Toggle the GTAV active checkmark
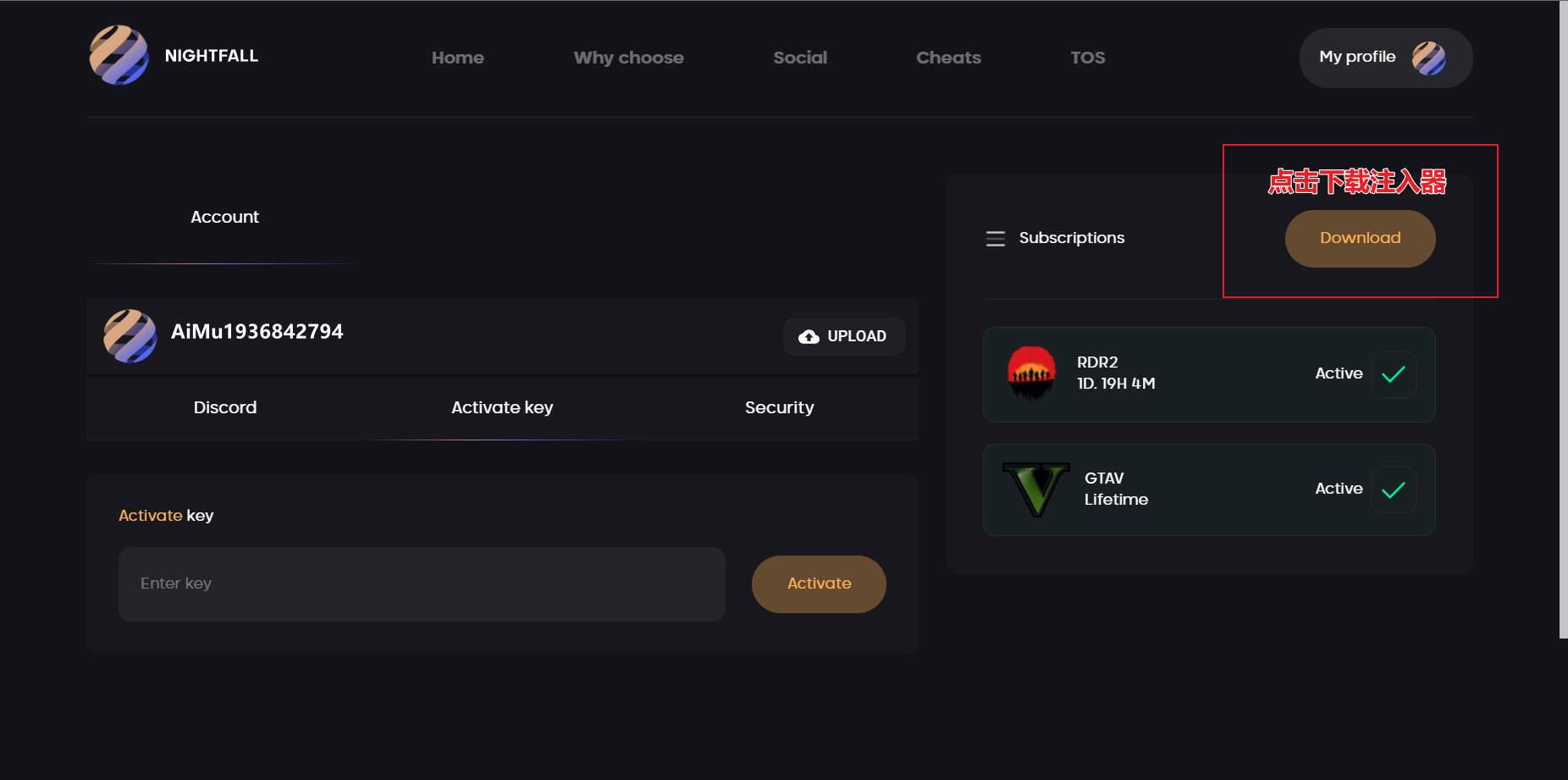The width and height of the screenshot is (1568, 780). 1393,490
